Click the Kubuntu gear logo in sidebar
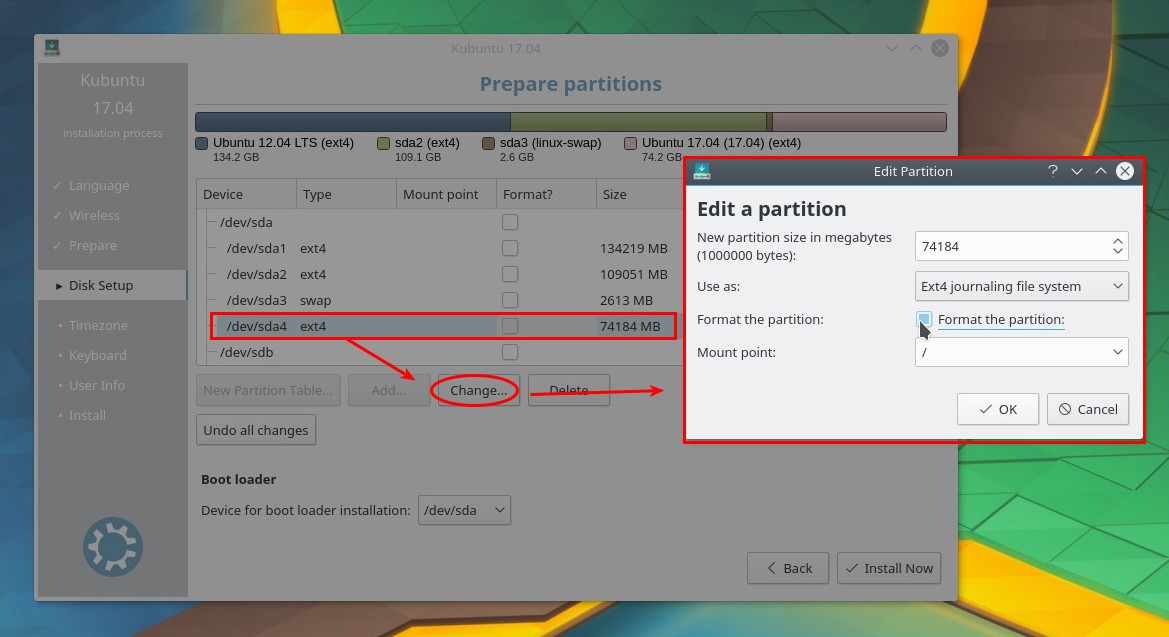Viewport: 1169px width, 637px height. pos(113,547)
